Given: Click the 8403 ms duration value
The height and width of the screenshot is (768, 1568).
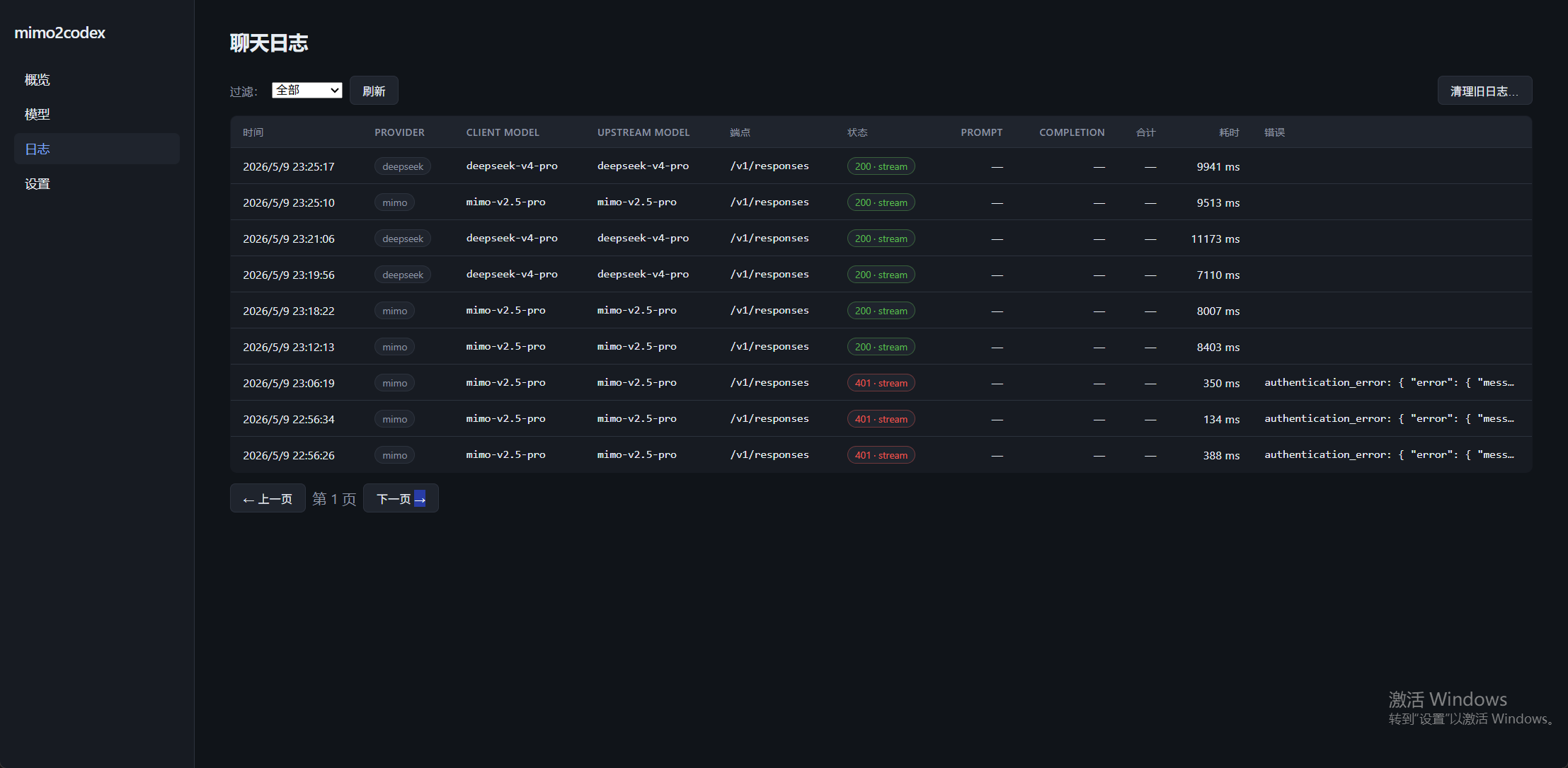Looking at the screenshot, I should click(1218, 347).
